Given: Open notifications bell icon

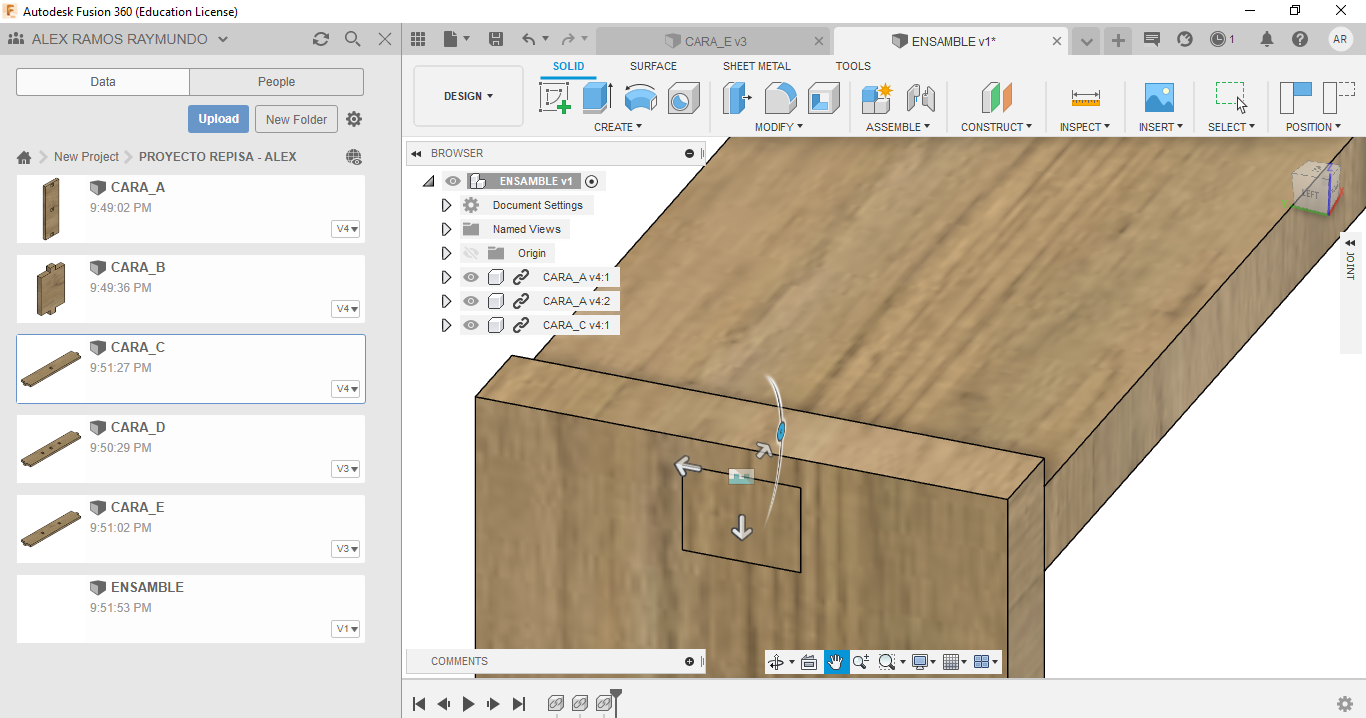Looking at the screenshot, I should pos(1267,39).
